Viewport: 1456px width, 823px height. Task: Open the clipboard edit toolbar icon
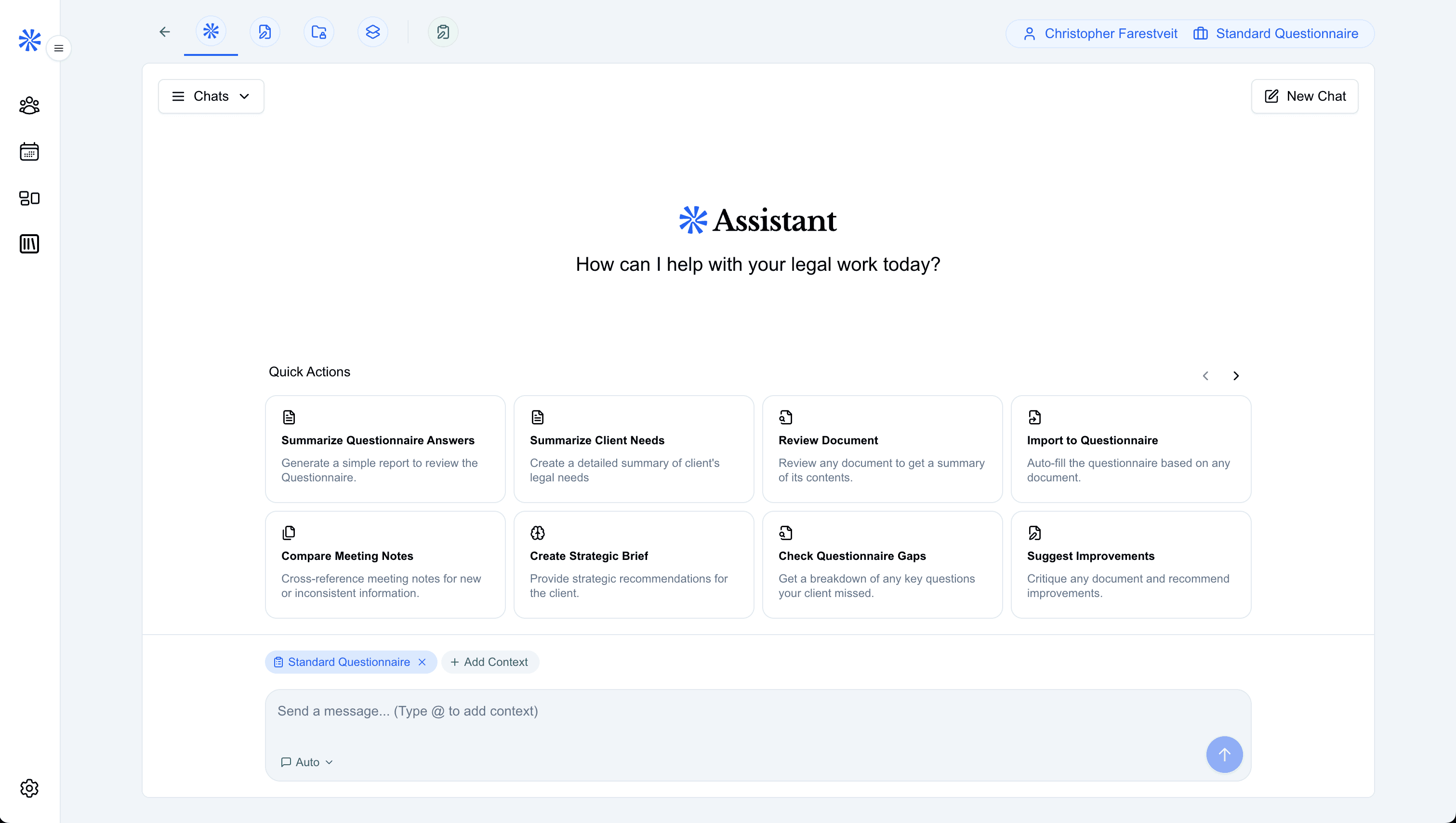(443, 32)
